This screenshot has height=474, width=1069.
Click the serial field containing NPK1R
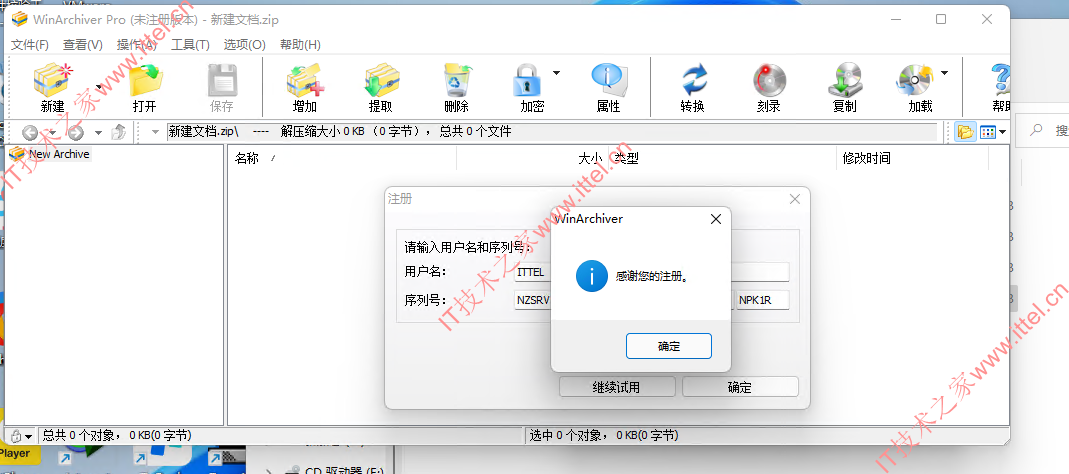(763, 300)
